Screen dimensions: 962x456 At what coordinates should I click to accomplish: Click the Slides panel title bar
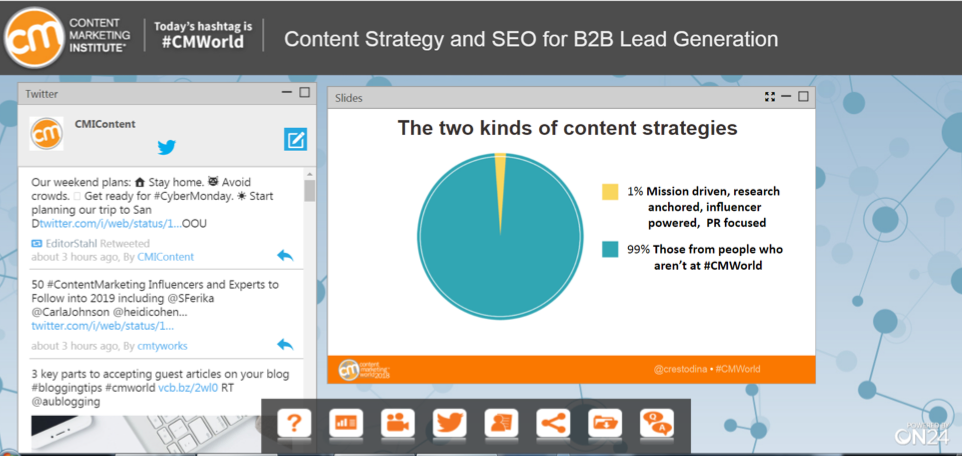(x=571, y=98)
